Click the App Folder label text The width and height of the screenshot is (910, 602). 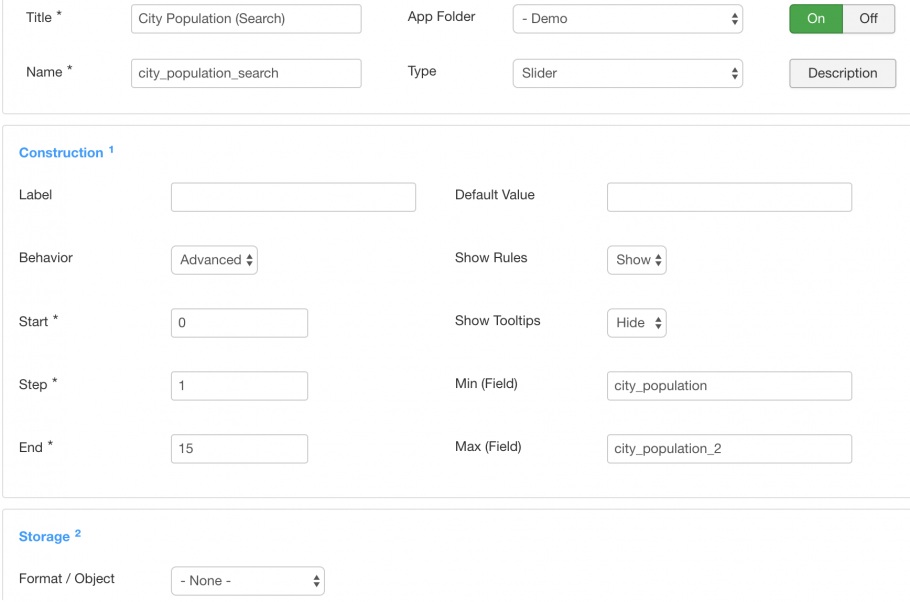pos(441,16)
